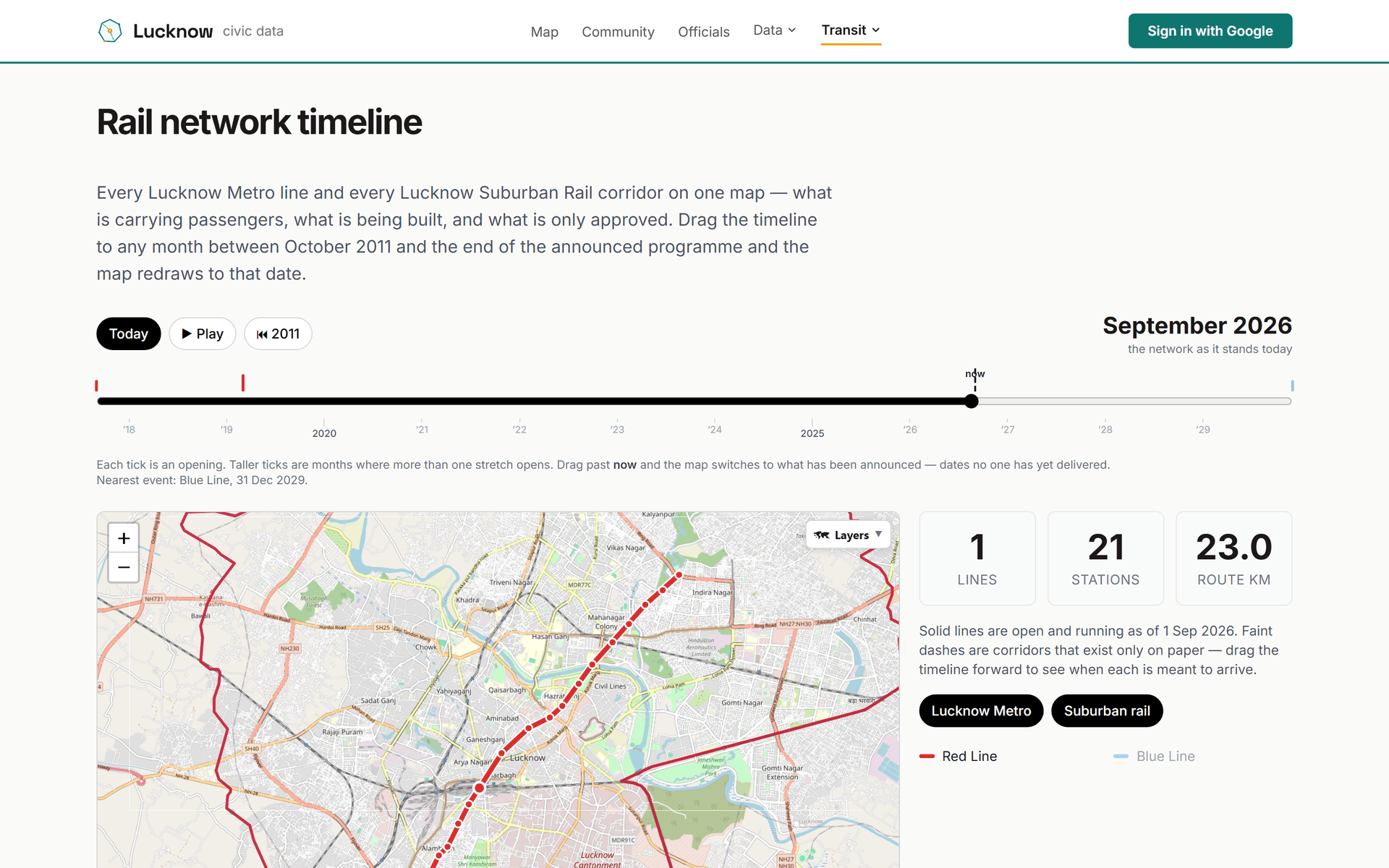The image size is (1389, 868).
Task: Click the red opening tick near '19
Action: tap(243, 383)
